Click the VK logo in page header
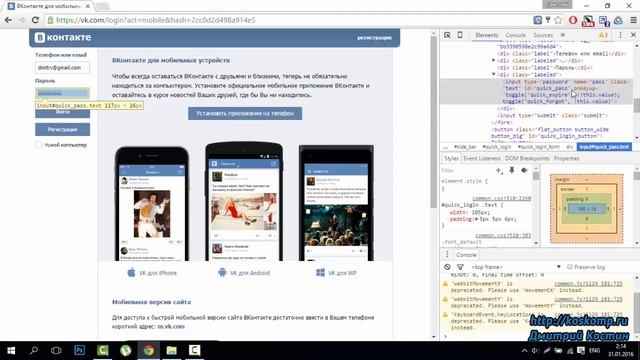 (x=62, y=37)
